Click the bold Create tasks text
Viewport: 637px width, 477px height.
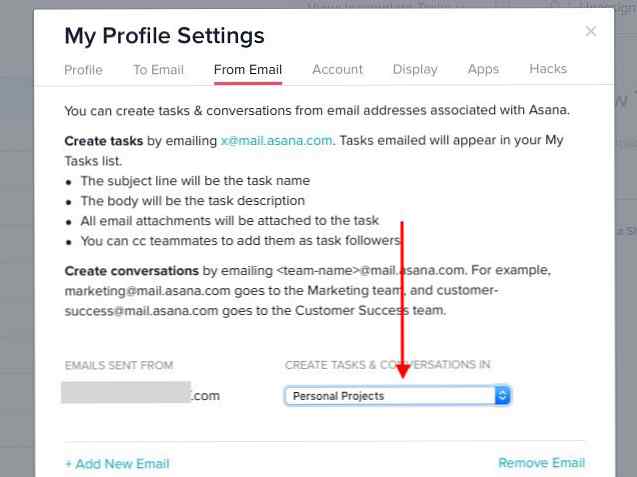[104, 141]
